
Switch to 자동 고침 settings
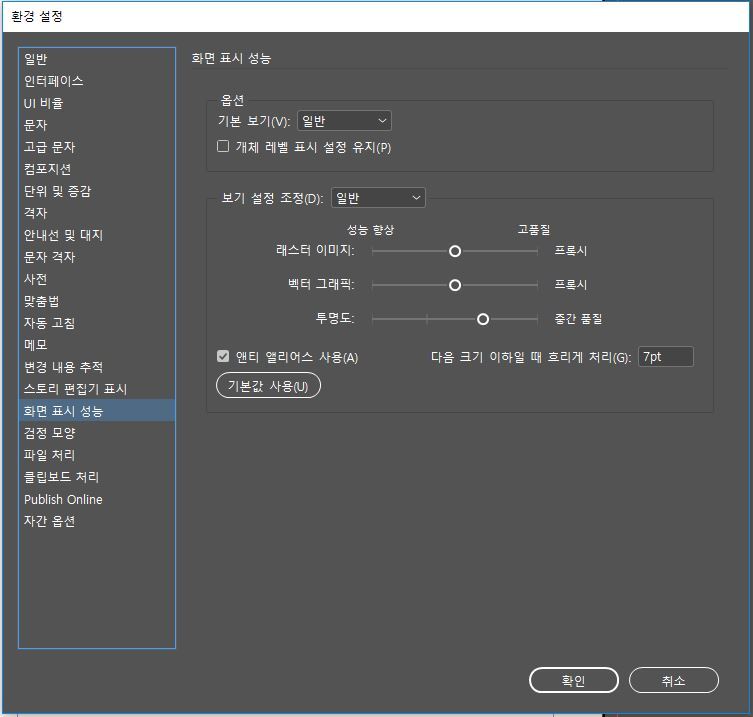click(97, 323)
